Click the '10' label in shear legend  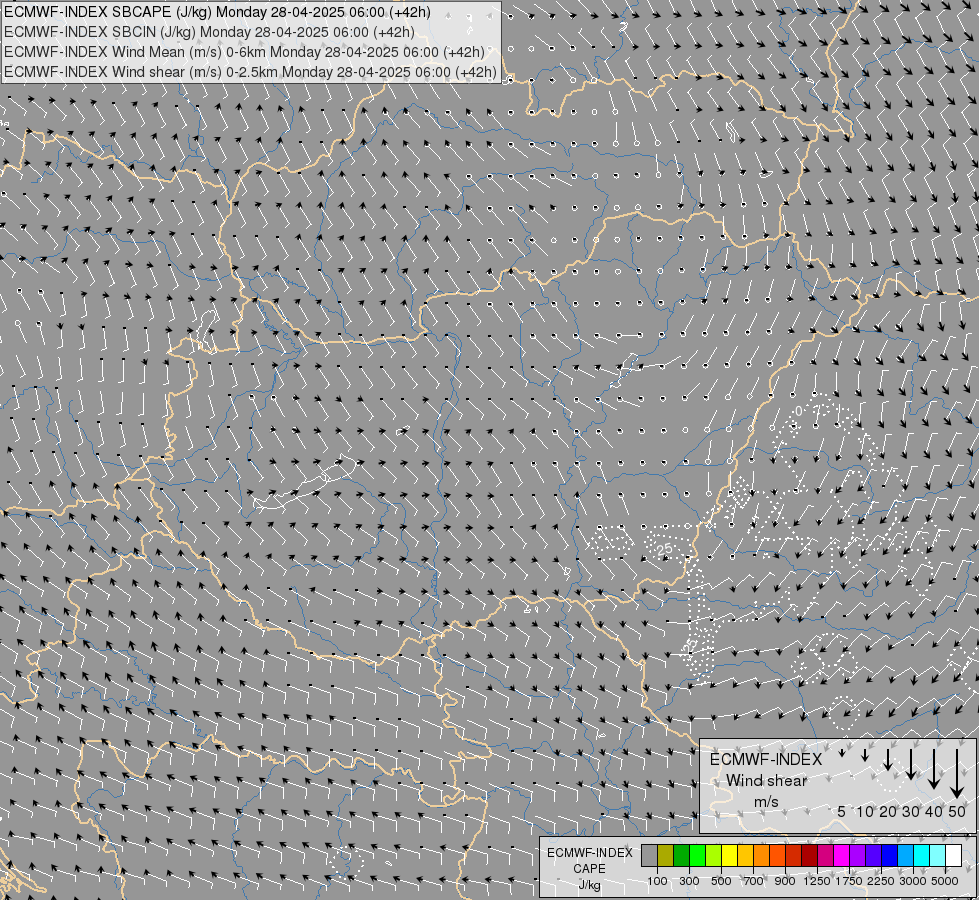click(865, 811)
